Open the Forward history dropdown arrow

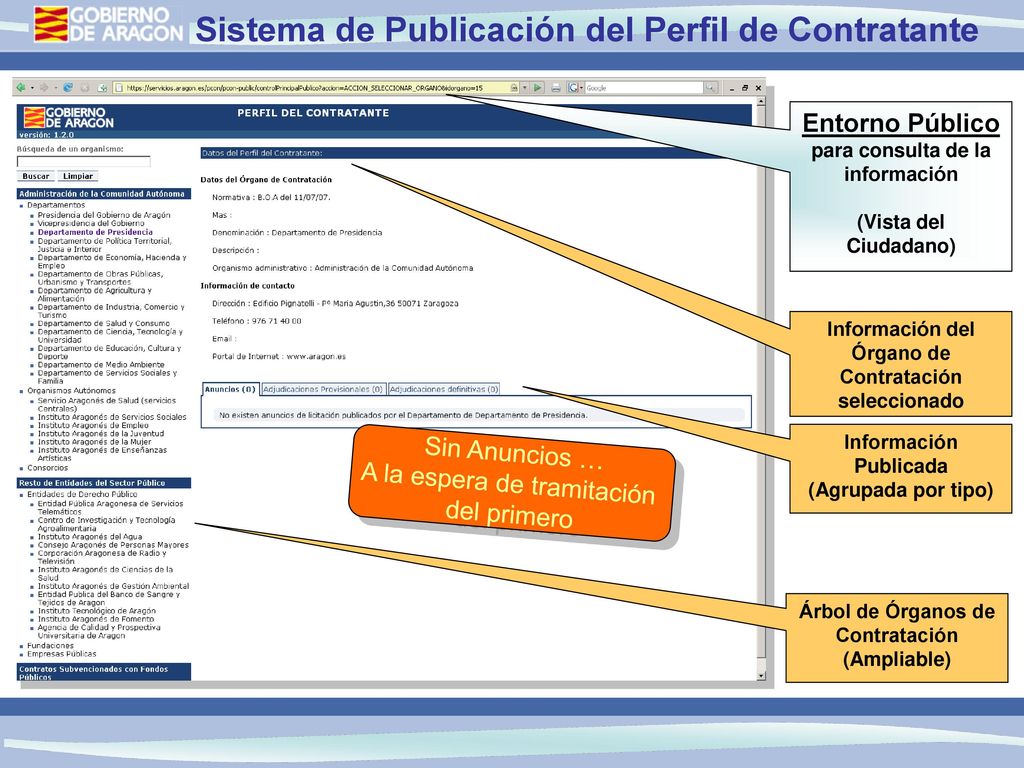click(56, 88)
